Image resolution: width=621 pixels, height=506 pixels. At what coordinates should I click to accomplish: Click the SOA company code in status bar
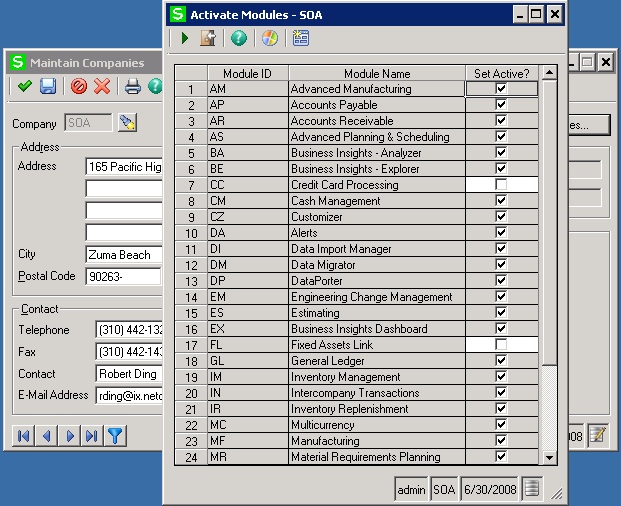[444, 490]
